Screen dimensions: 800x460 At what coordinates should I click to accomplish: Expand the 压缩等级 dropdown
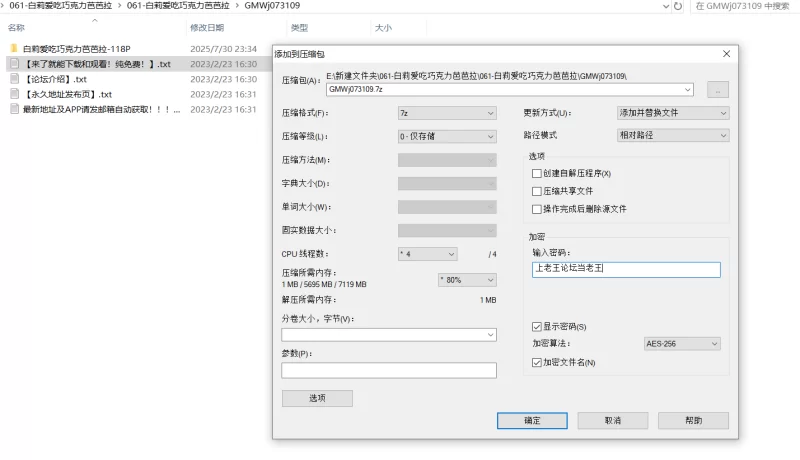click(x=447, y=136)
